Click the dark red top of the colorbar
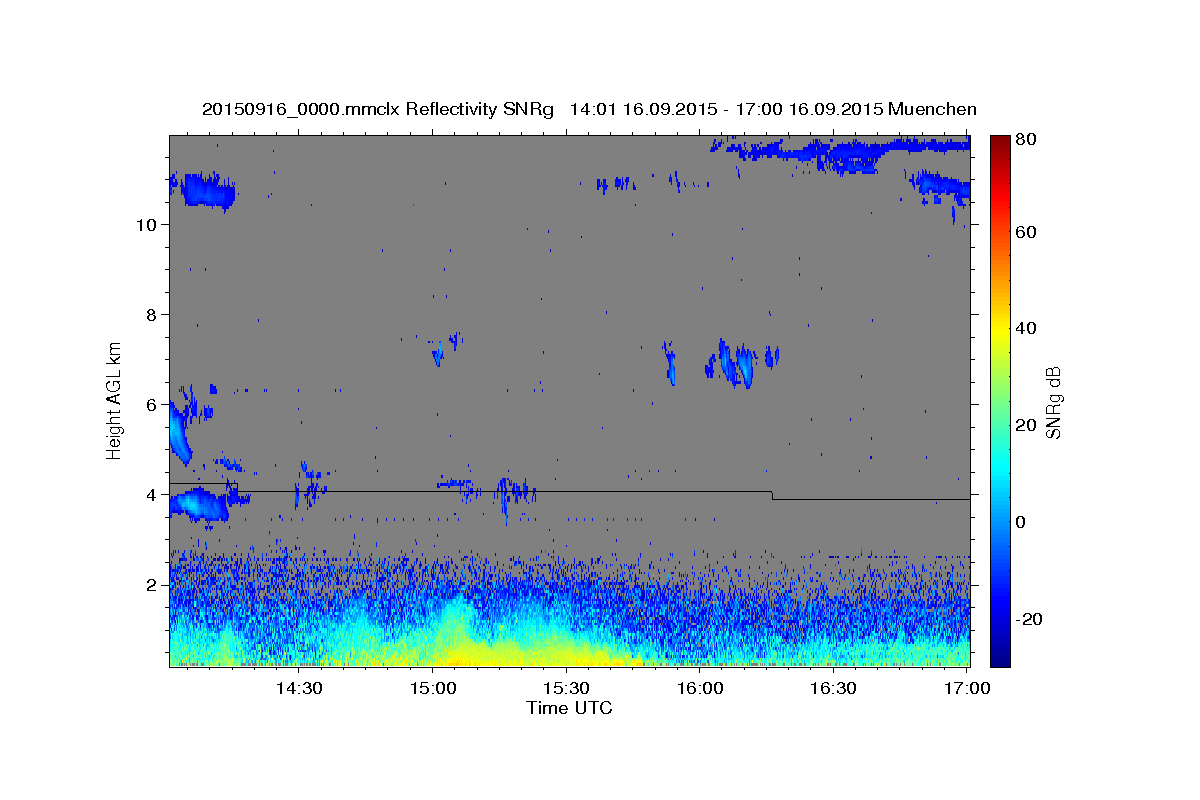 [x=1000, y=142]
